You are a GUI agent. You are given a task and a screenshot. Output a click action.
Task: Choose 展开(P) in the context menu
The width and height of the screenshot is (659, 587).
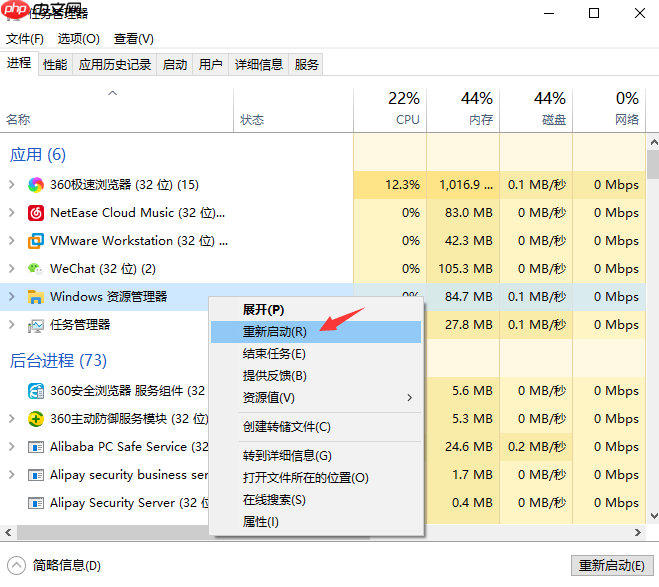coord(316,310)
